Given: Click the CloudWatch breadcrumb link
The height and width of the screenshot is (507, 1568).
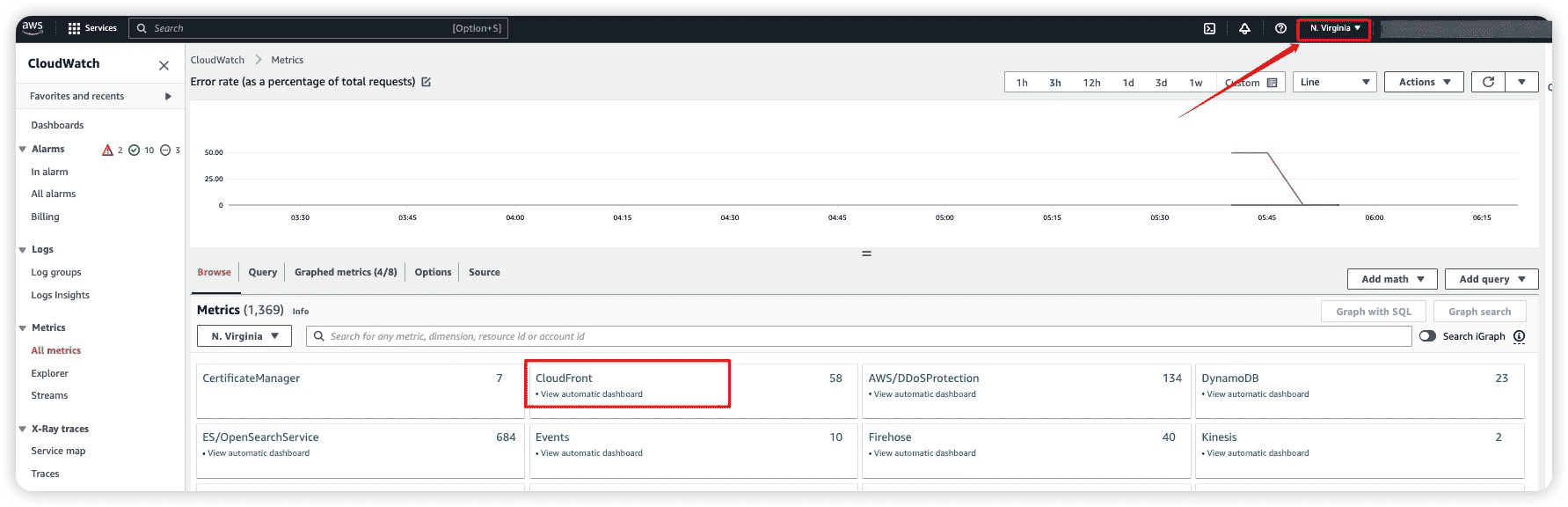Looking at the screenshot, I should (x=217, y=60).
